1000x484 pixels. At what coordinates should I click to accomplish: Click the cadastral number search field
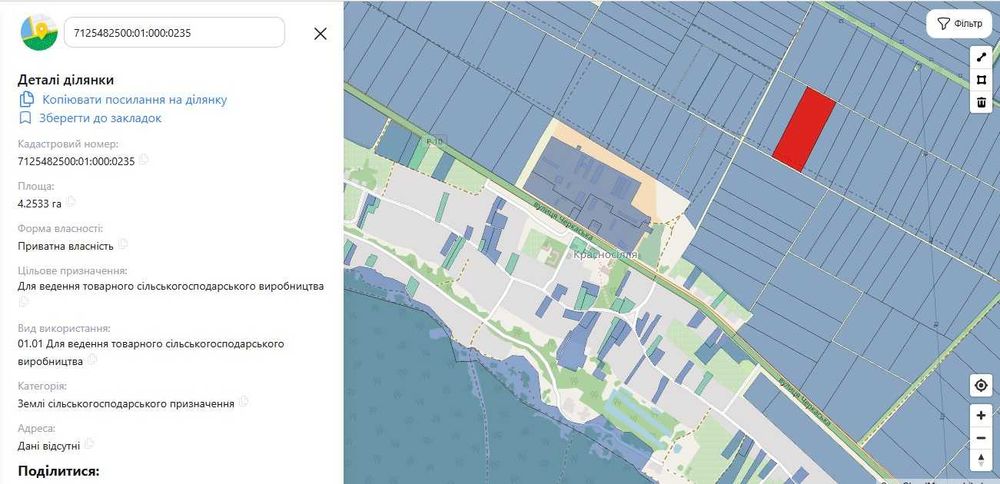click(175, 33)
